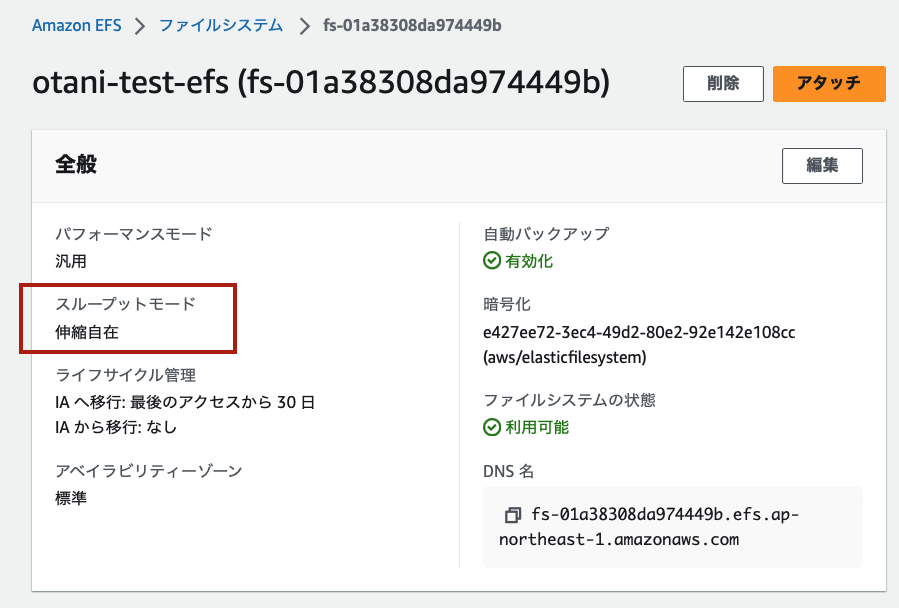Click the ファイルシステムの状態 label

569,400
